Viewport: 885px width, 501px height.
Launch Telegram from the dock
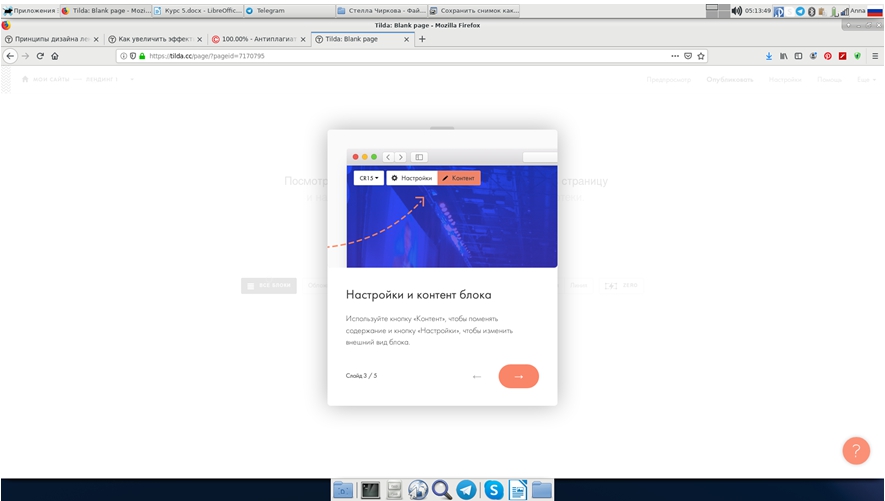[x=466, y=490]
